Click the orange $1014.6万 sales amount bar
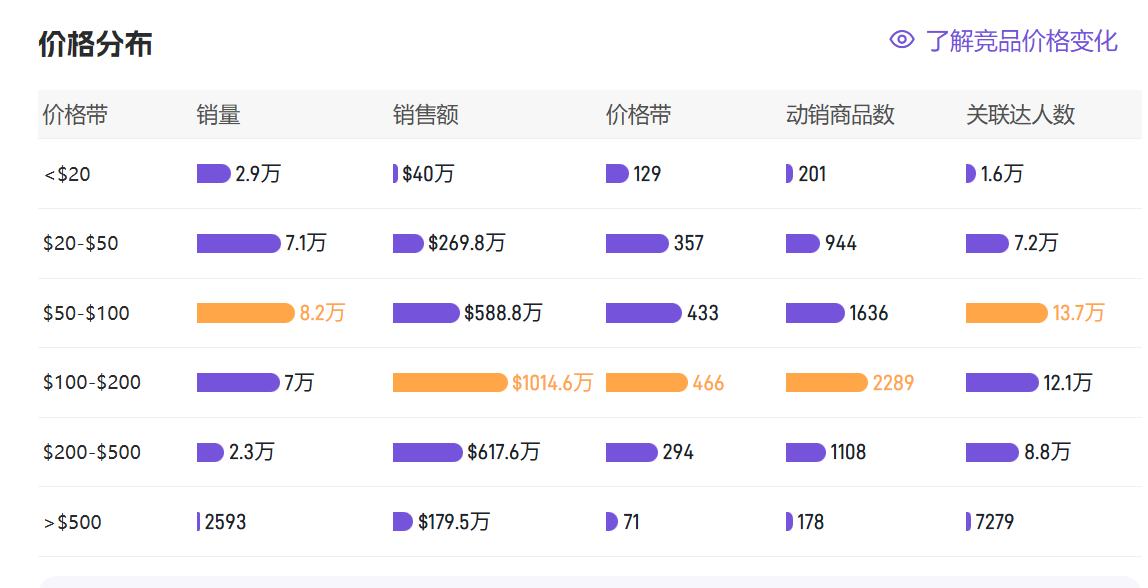 [450, 382]
